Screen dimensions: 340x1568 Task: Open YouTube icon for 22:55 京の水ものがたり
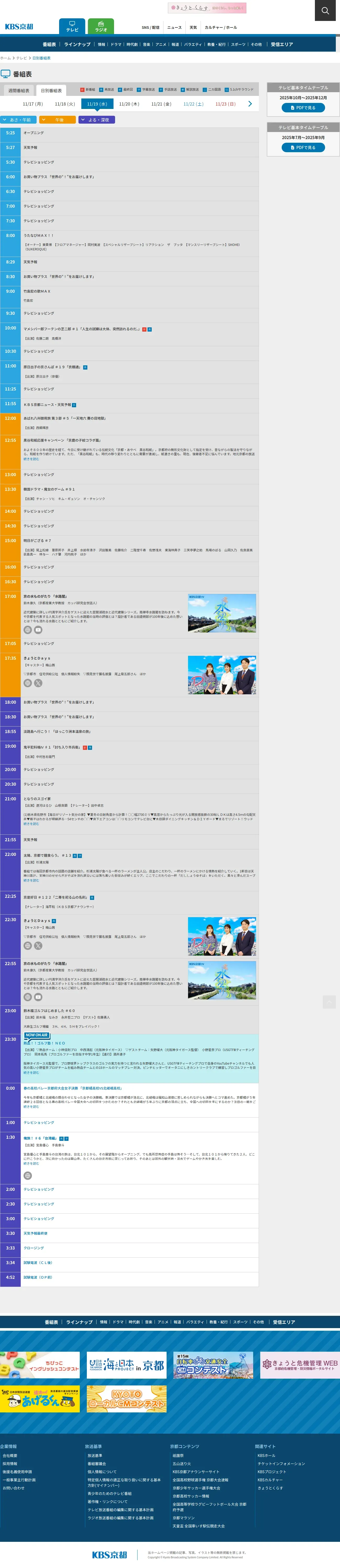pos(38,997)
